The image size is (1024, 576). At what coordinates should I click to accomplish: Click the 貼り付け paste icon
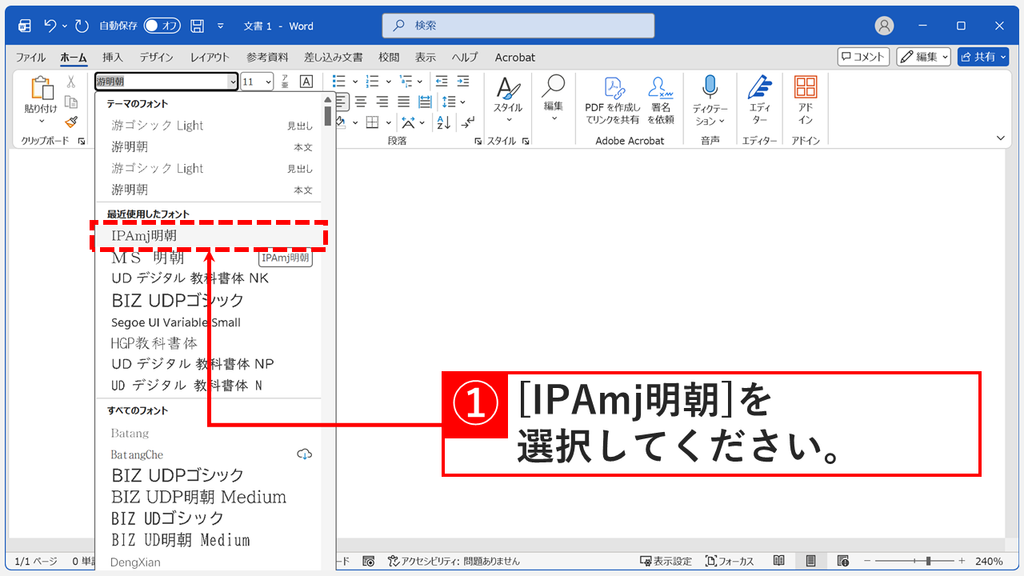[41, 88]
